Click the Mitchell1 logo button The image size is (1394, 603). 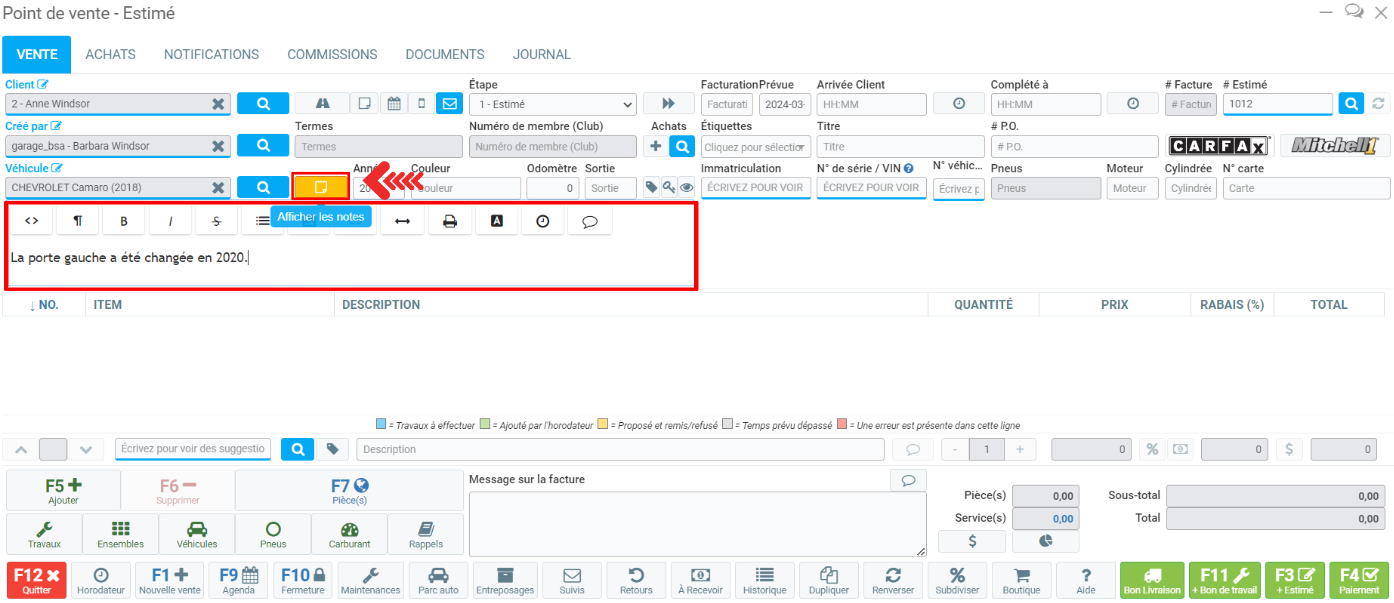[1335, 146]
